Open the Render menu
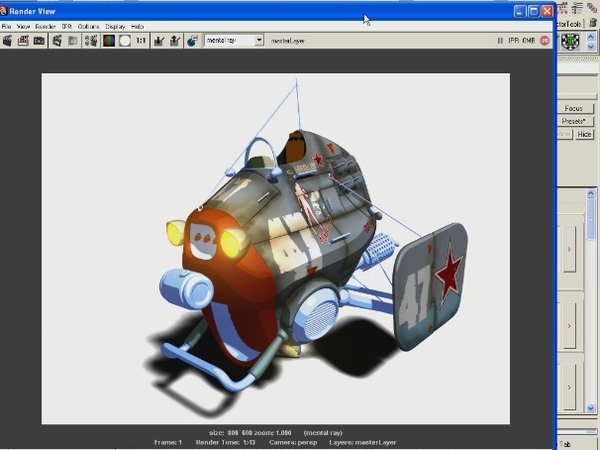 (46, 26)
